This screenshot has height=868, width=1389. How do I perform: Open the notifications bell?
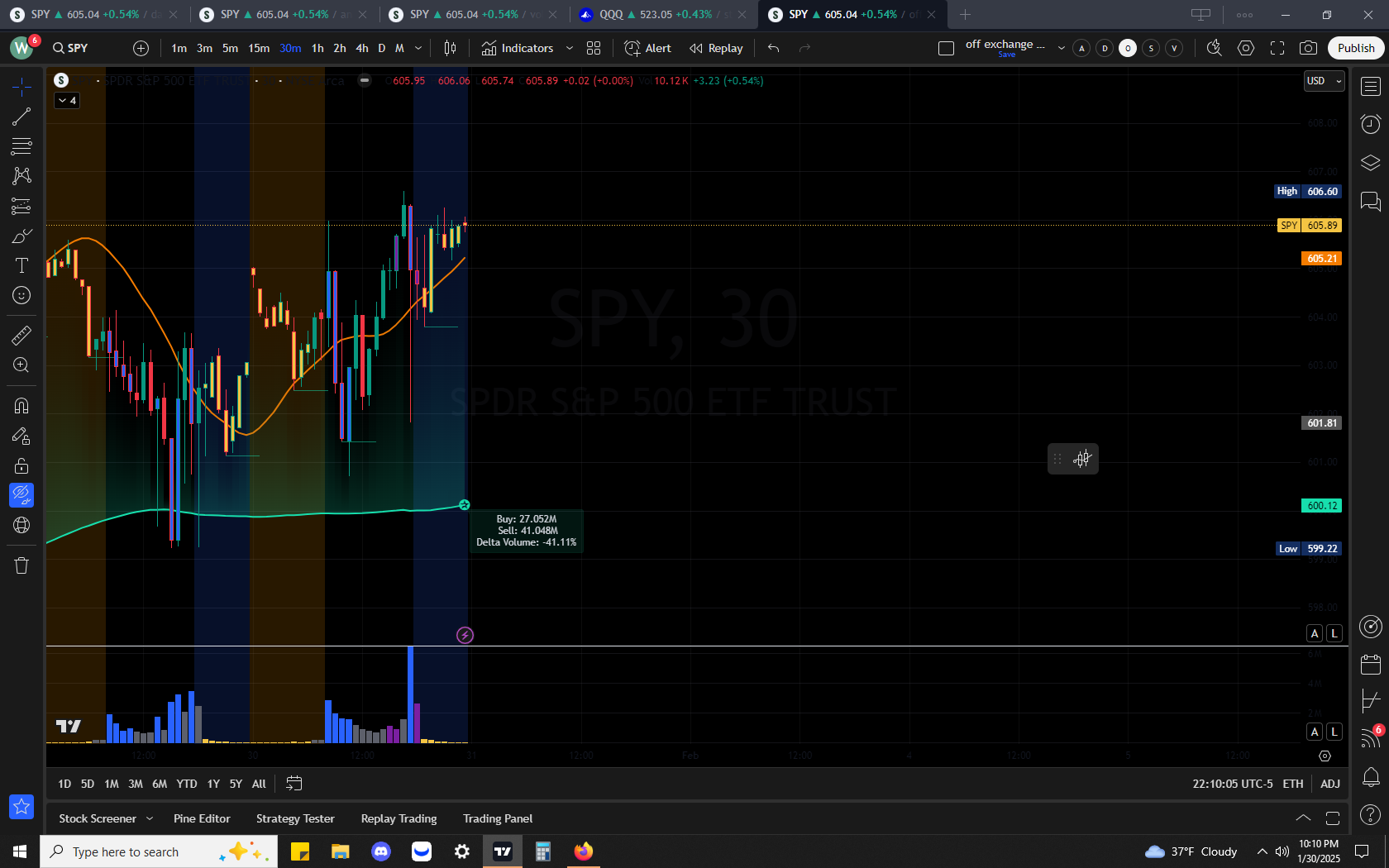tap(1371, 777)
